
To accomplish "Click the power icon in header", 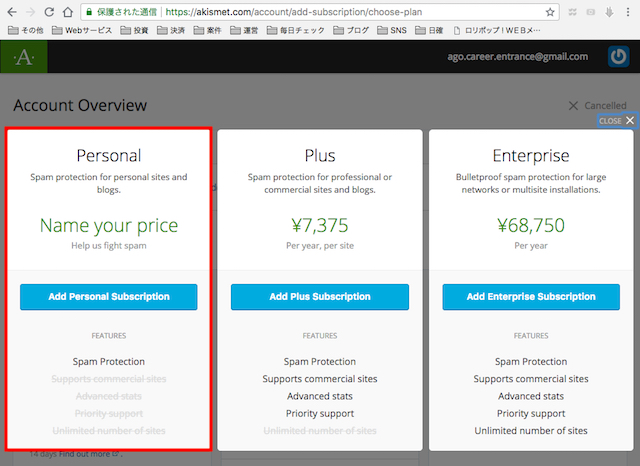I will coord(619,57).
